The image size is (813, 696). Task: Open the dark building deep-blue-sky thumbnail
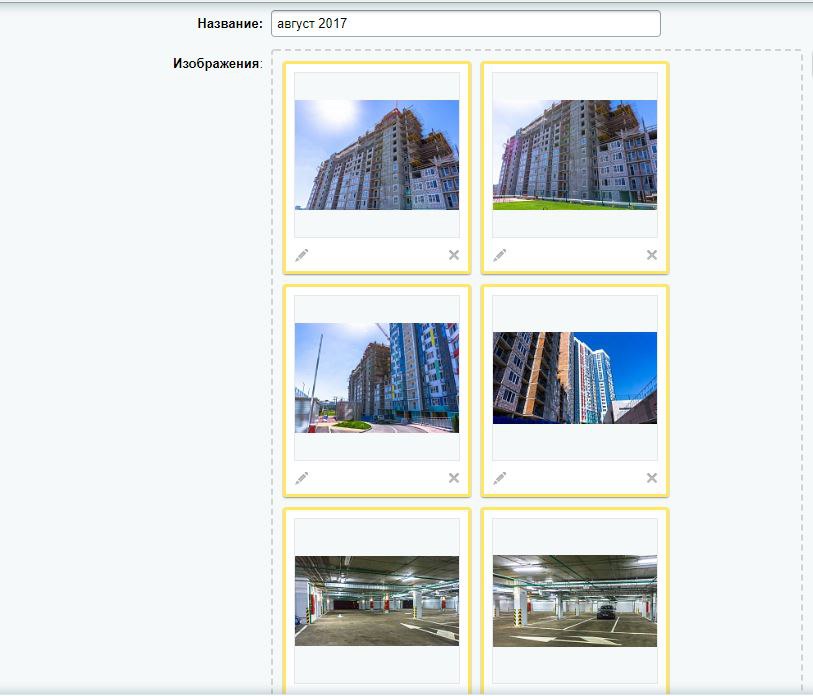click(x=575, y=377)
